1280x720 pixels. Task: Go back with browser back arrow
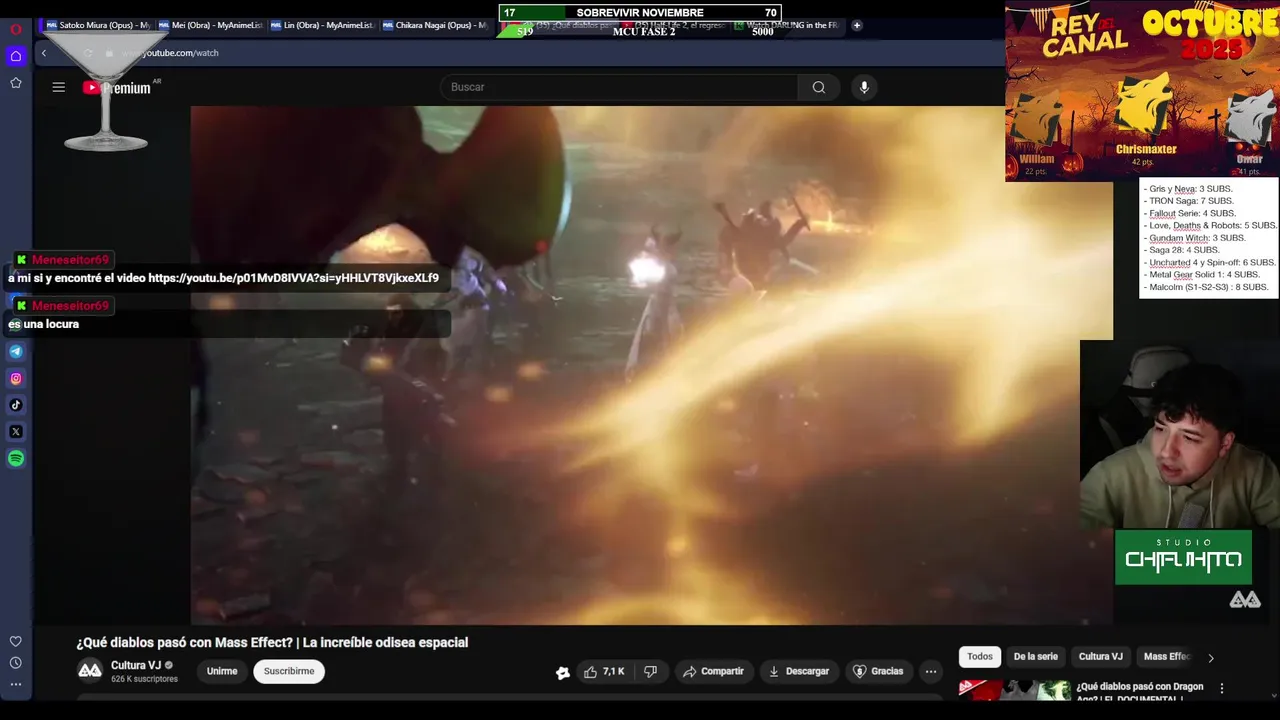[x=43, y=53]
